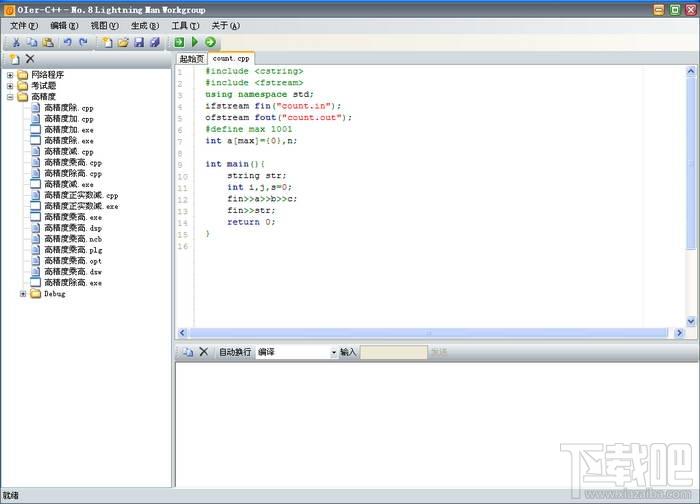Open the 关于(A) menu
Image resolution: width=700 pixels, height=504 pixels.
[x=225, y=26]
